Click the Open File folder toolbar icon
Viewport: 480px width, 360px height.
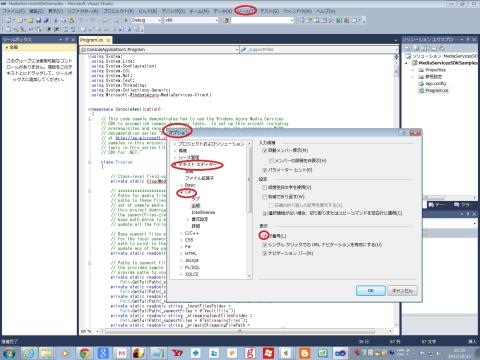[x=30, y=20]
